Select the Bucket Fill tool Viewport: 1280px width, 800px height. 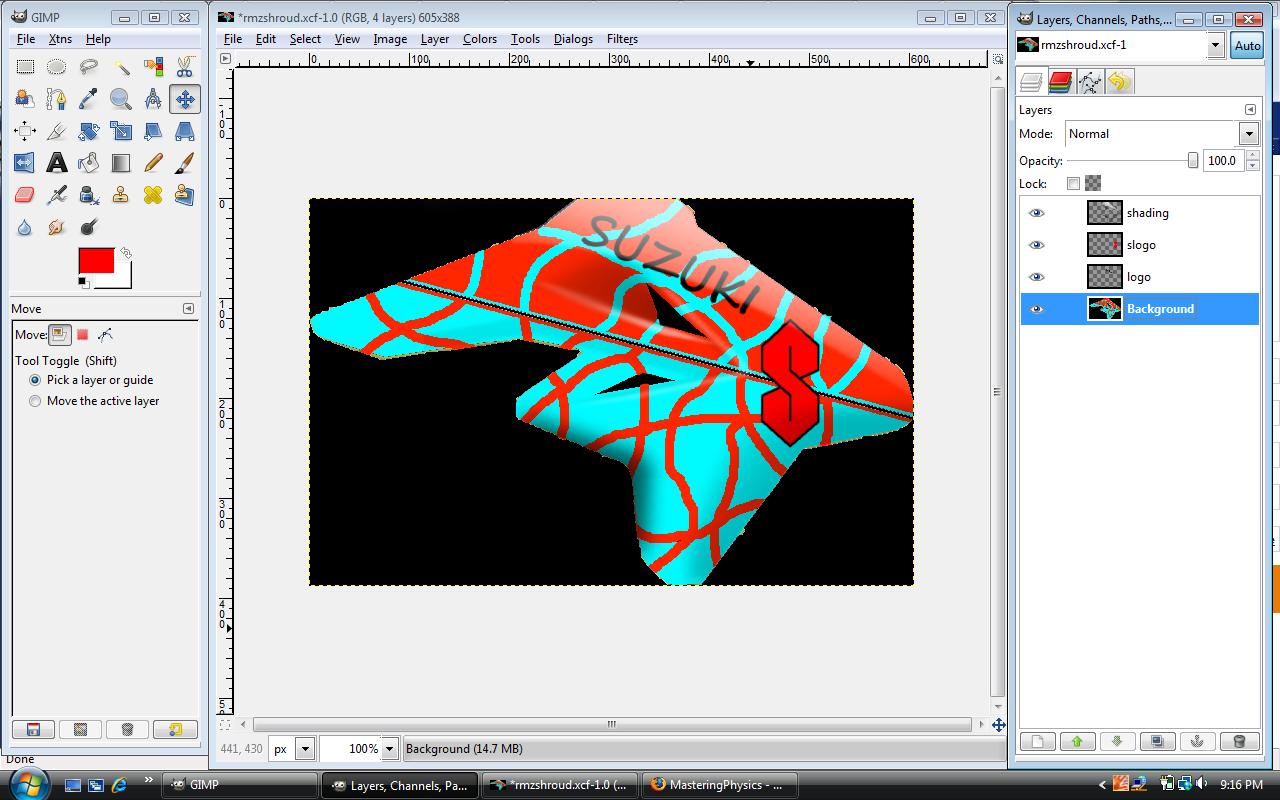pyautogui.click(x=89, y=163)
